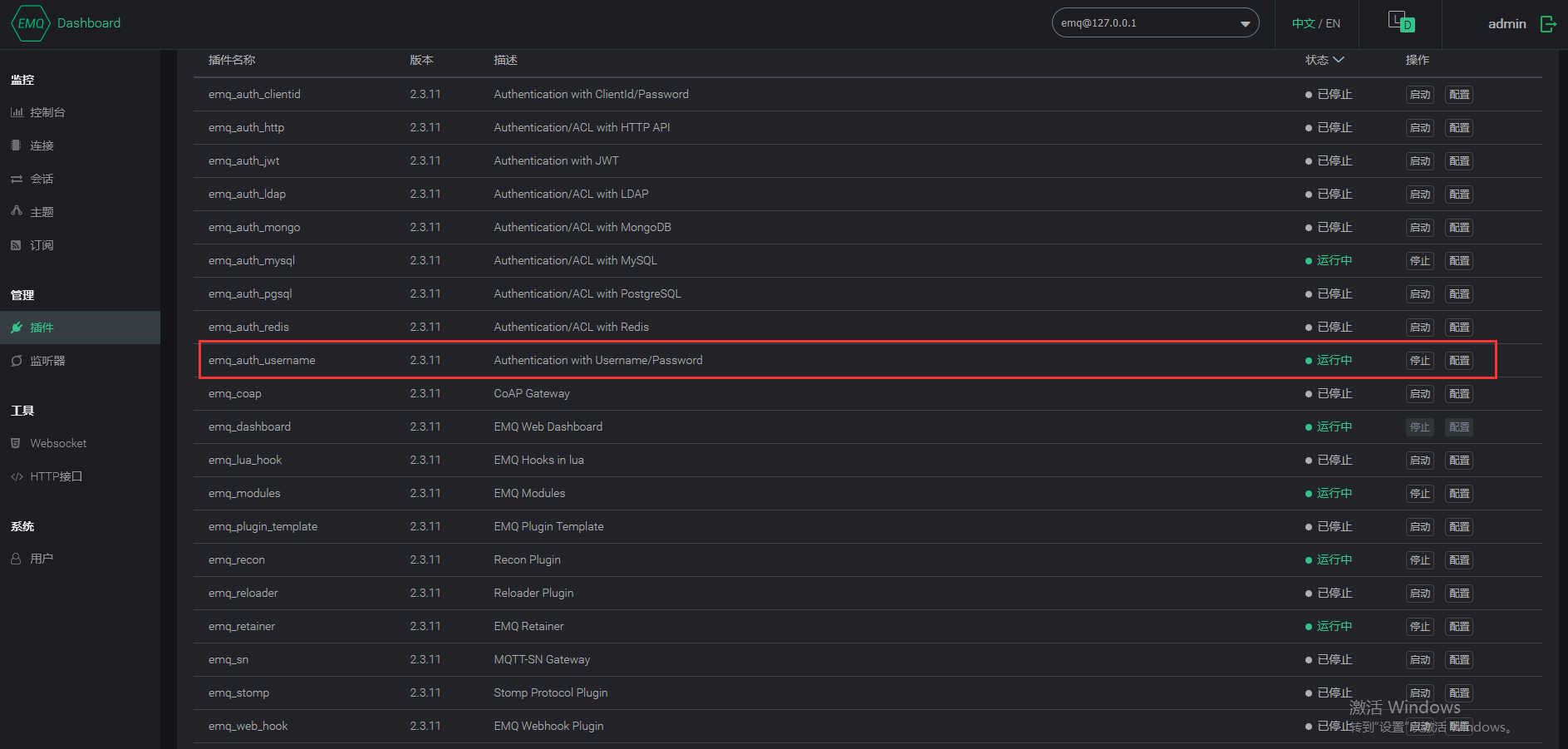Start the emq_auth_http plugin

[x=1420, y=128]
